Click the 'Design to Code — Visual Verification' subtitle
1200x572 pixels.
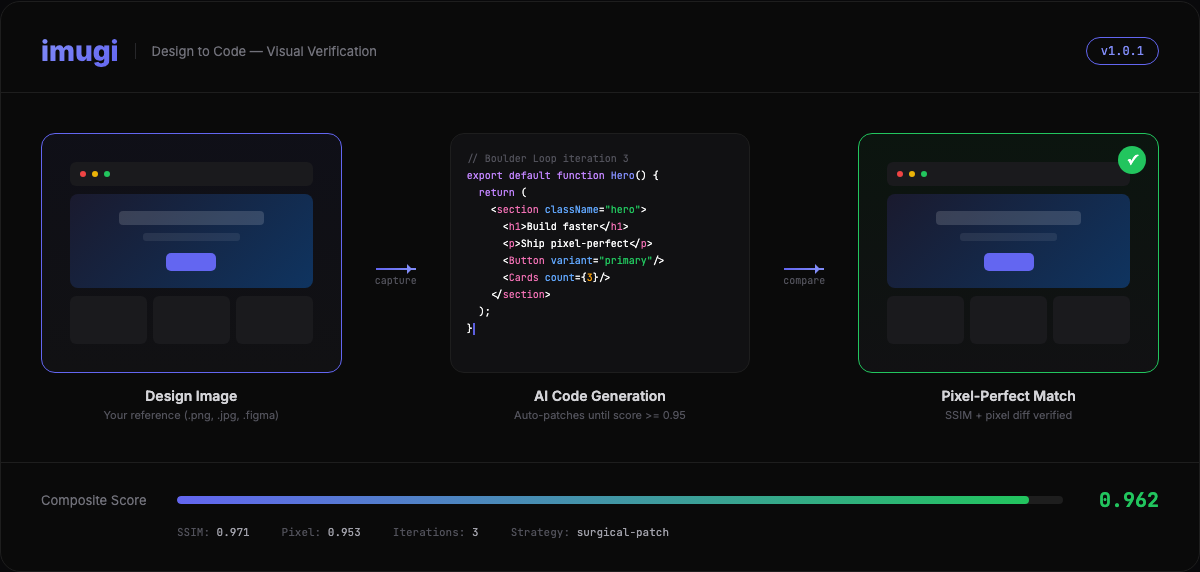pyautogui.click(x=264, y=51)
